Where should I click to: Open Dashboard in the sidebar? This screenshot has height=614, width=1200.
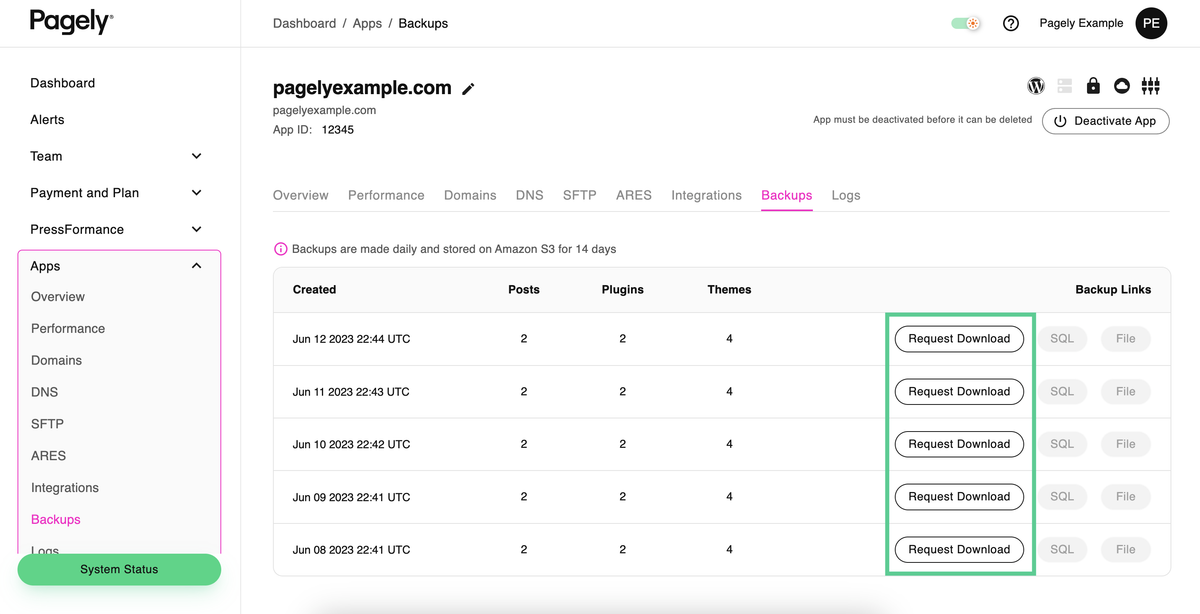coord(63,83)
